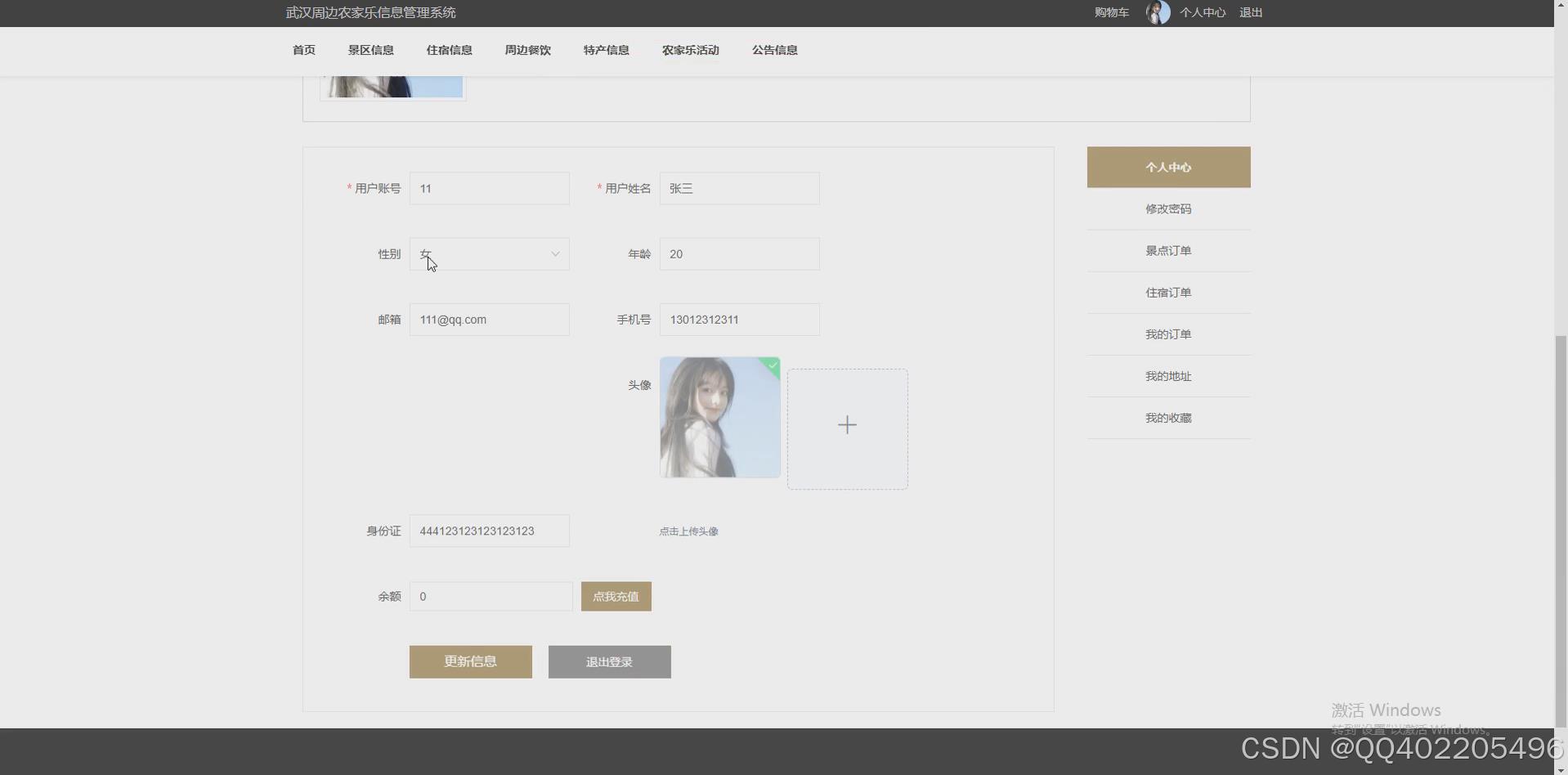Image resolution: width=1568 pixels, height=775 pixels.
Task: Click the user avatar in the top bar
Action: (x=1157, y=12)
